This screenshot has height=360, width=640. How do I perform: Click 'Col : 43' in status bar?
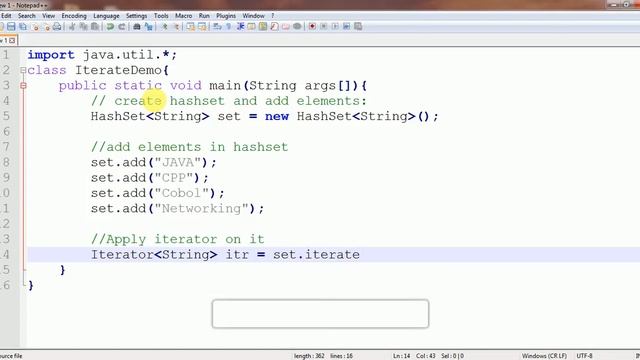[x=426, y=356]
